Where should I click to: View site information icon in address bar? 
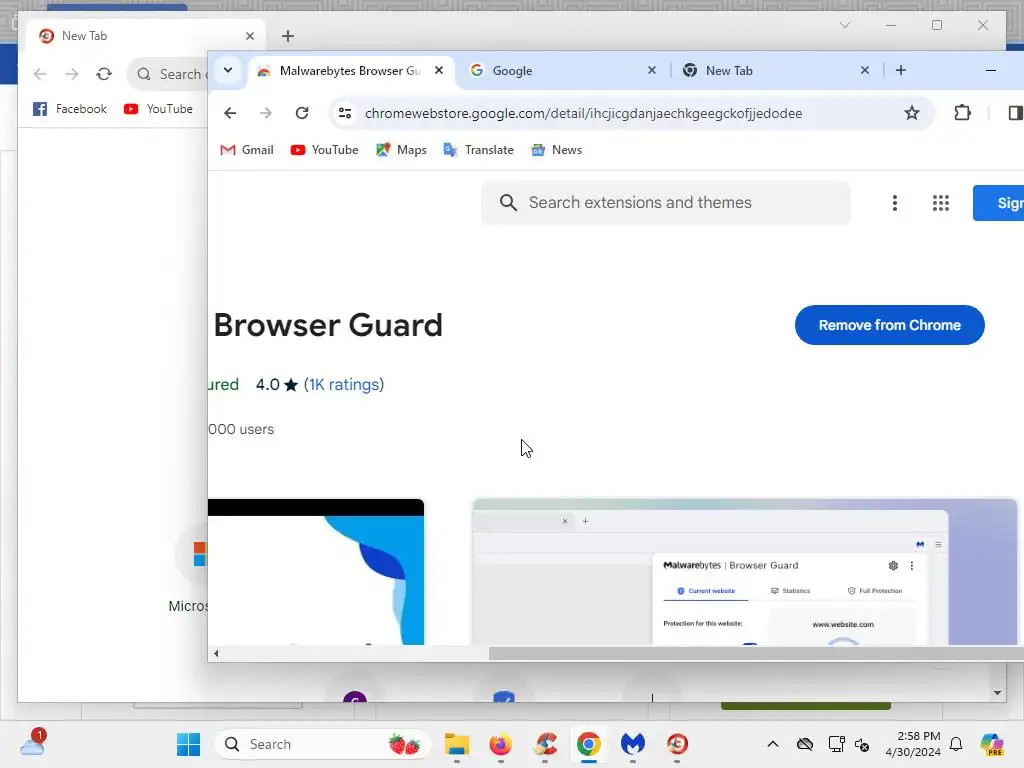pyautogui.click(x=345, y=113)
